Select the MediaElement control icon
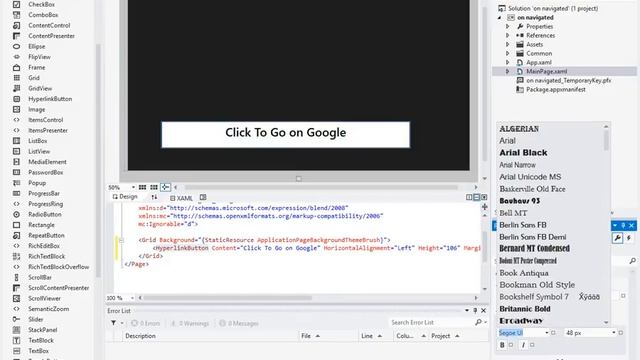This screenshot has height=360, width=640. pos(16,162)
